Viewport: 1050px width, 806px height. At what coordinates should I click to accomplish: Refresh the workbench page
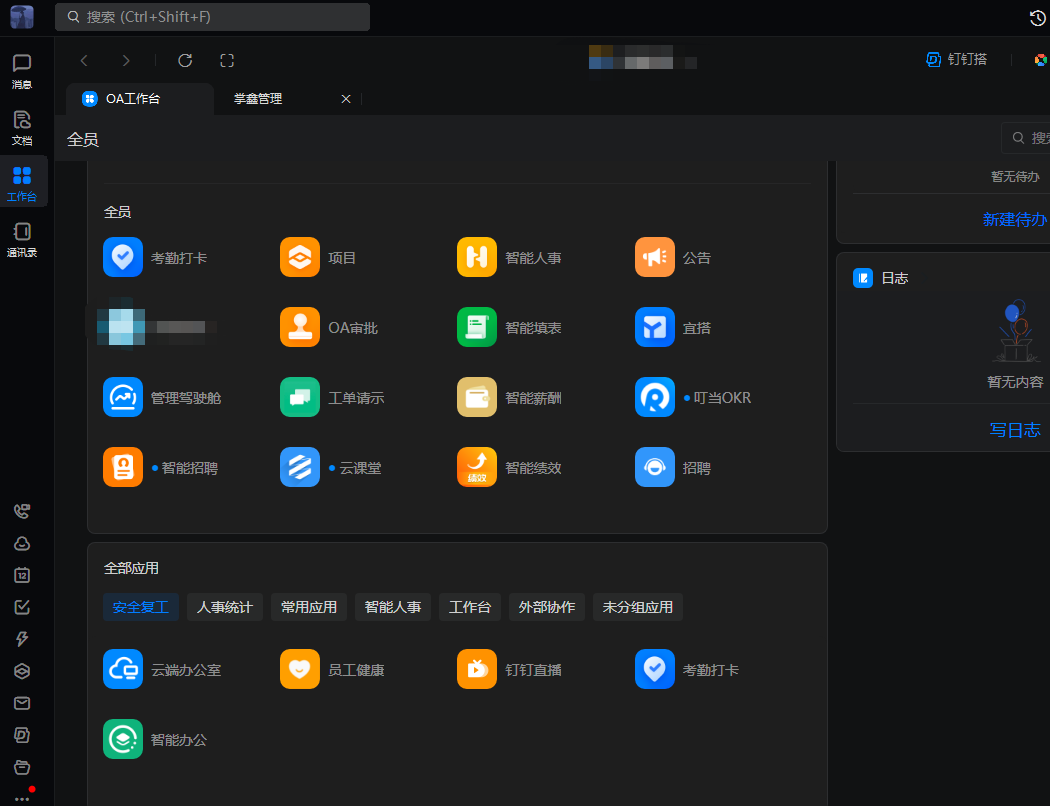tap(185, 60)
